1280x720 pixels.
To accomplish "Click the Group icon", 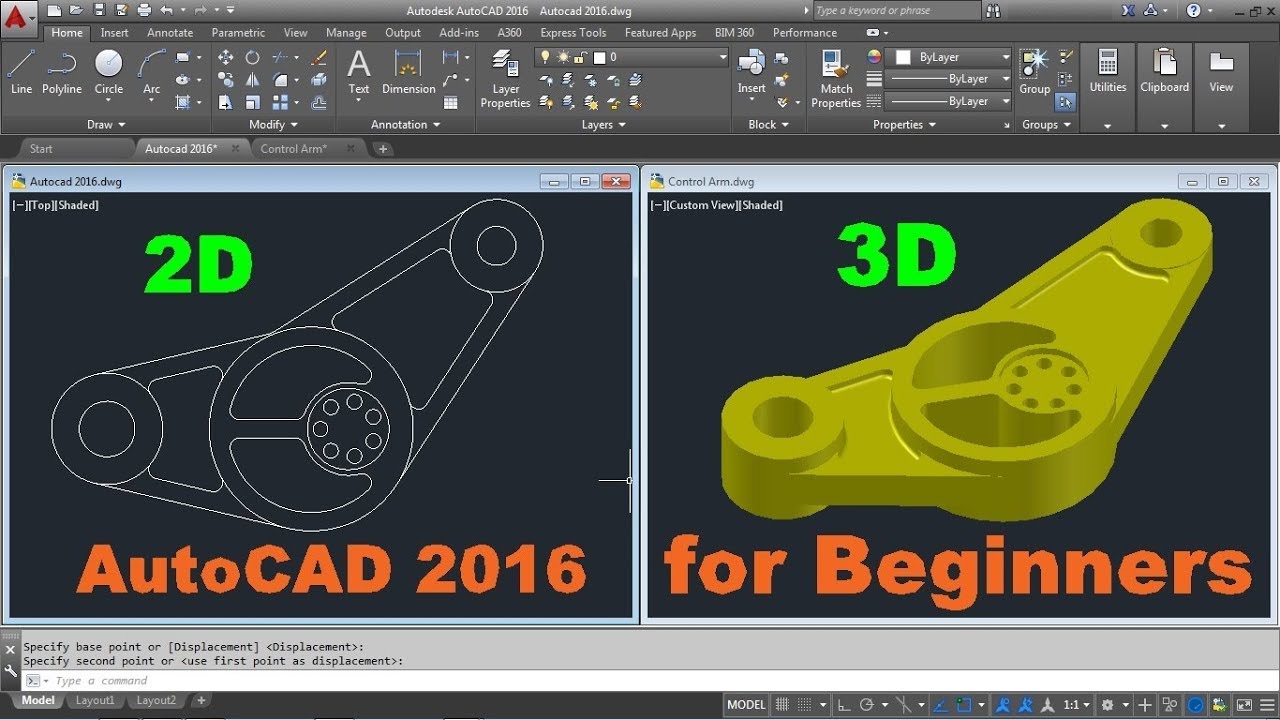I will pos(1034,72).
